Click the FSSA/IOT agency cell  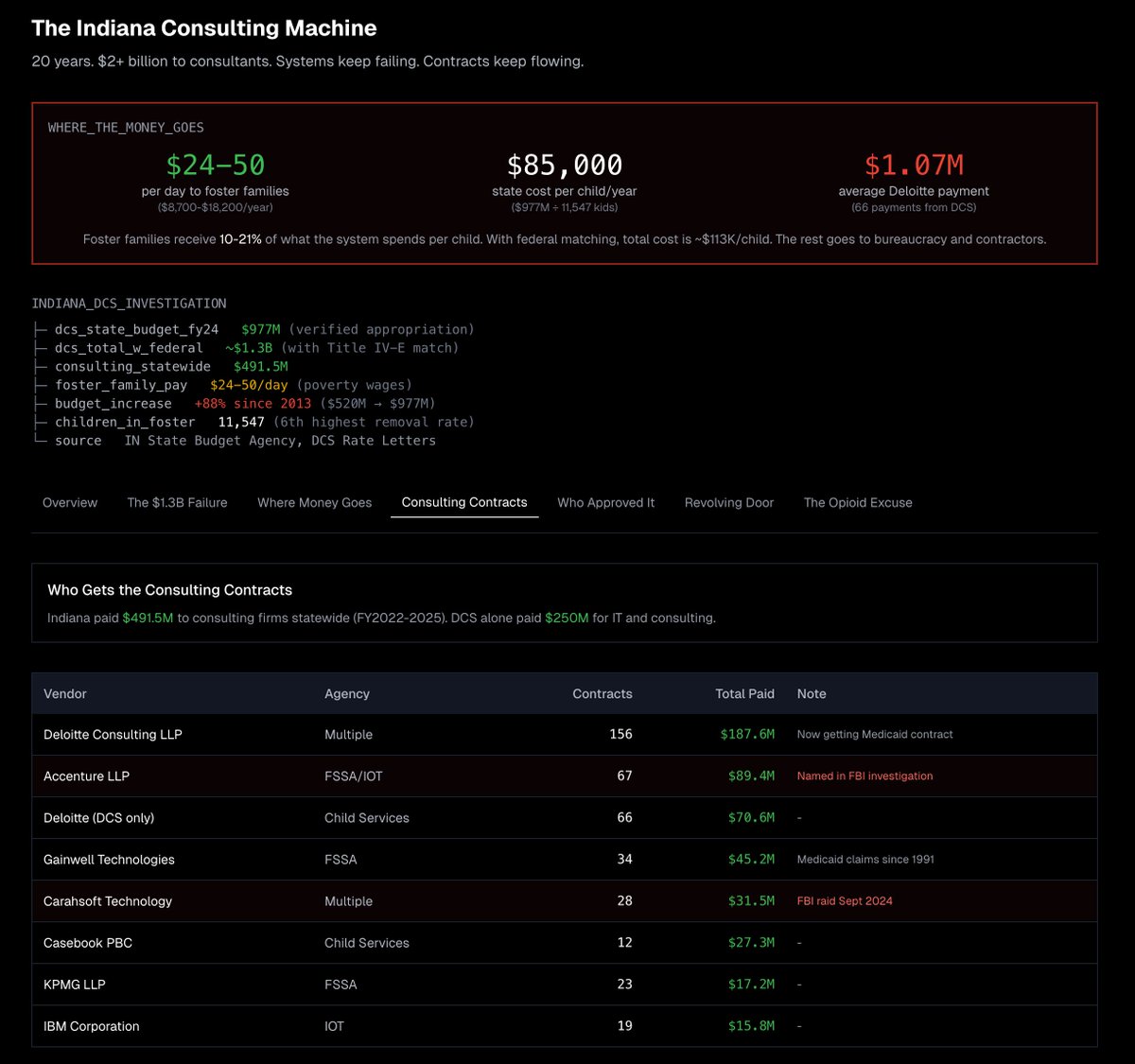click(354, 776)
